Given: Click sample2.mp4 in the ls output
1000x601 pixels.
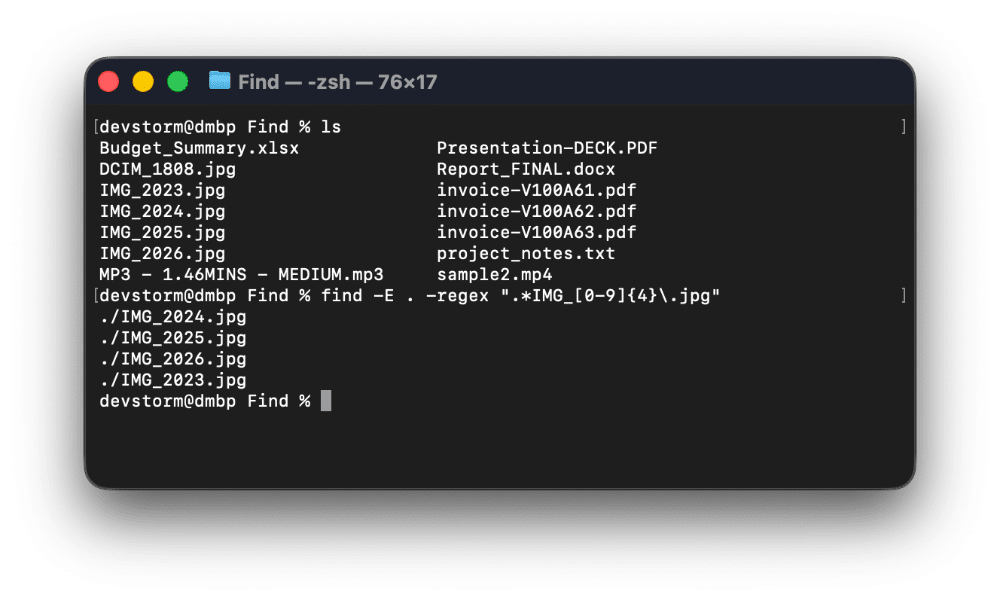Looking at the screenshot, I should [496, 274].
